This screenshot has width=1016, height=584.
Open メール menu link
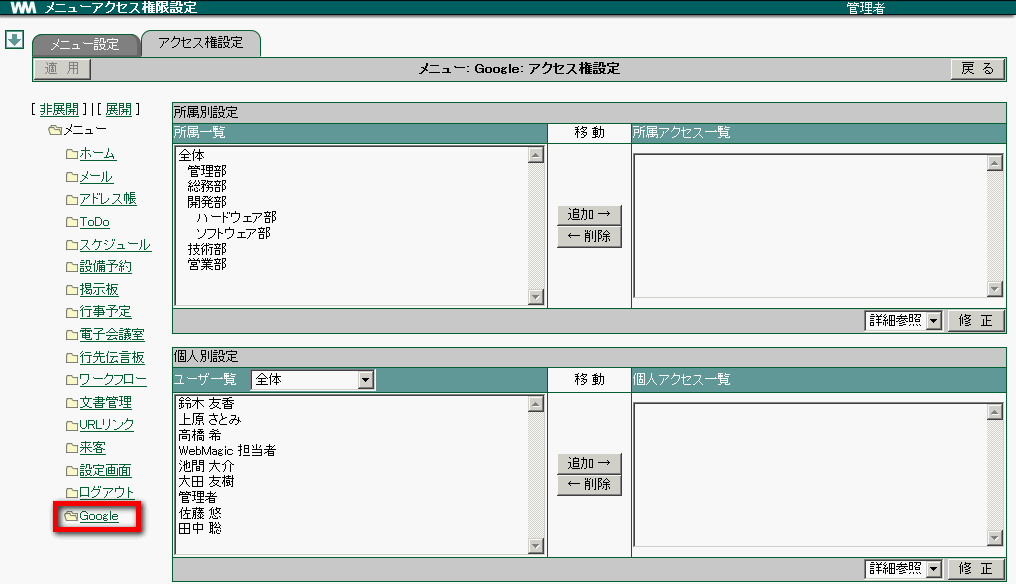tap(96, 177)
